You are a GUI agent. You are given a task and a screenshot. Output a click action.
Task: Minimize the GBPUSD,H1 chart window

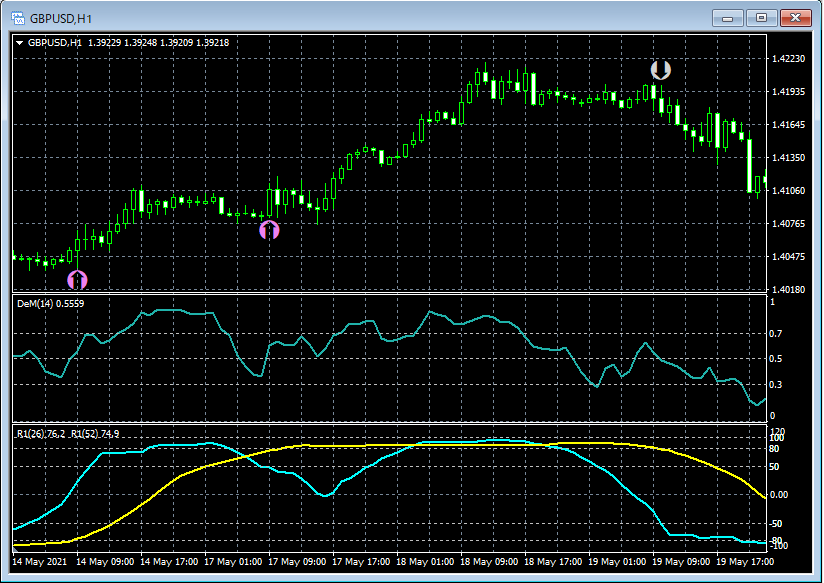pos(729,17)
